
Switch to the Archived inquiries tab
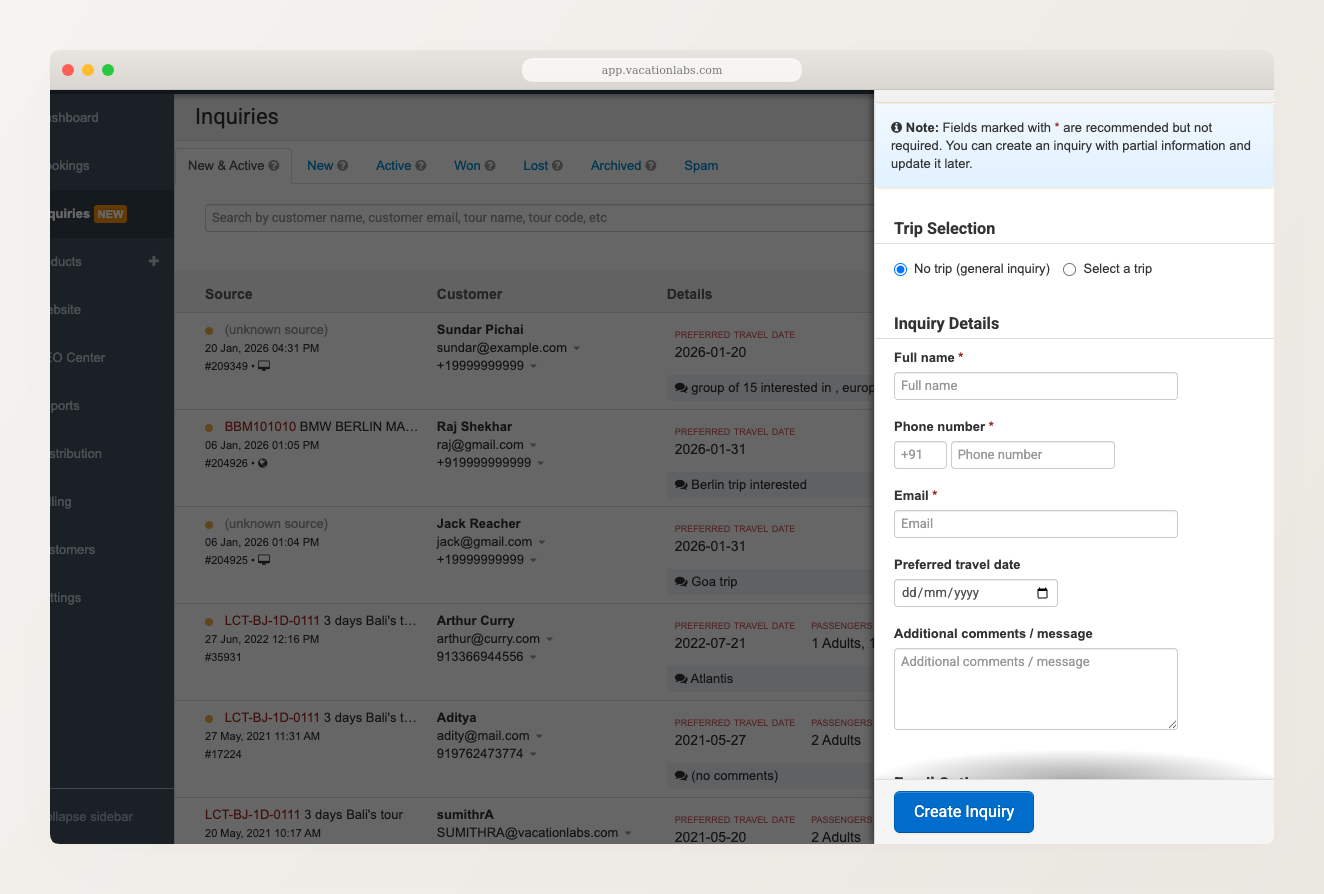pyautogui.click(x=616, y=165)
